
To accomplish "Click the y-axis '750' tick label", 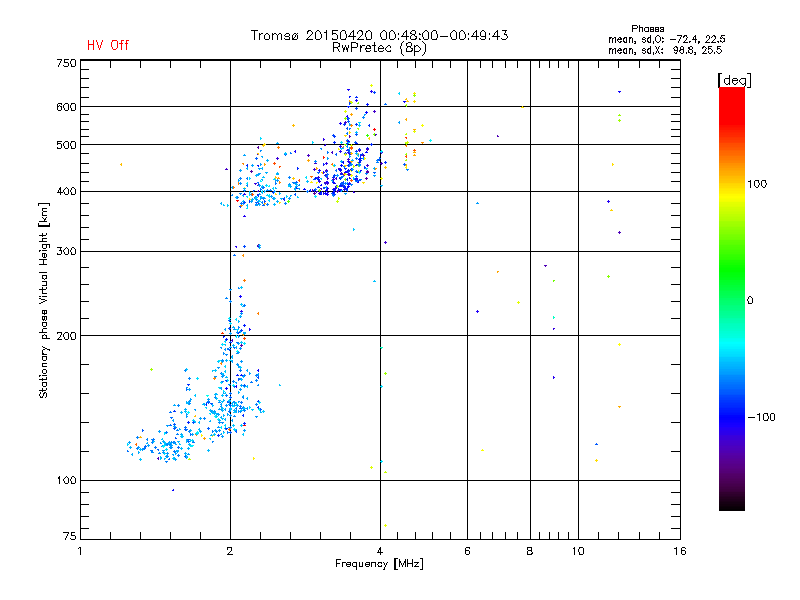I will point(66,63).
